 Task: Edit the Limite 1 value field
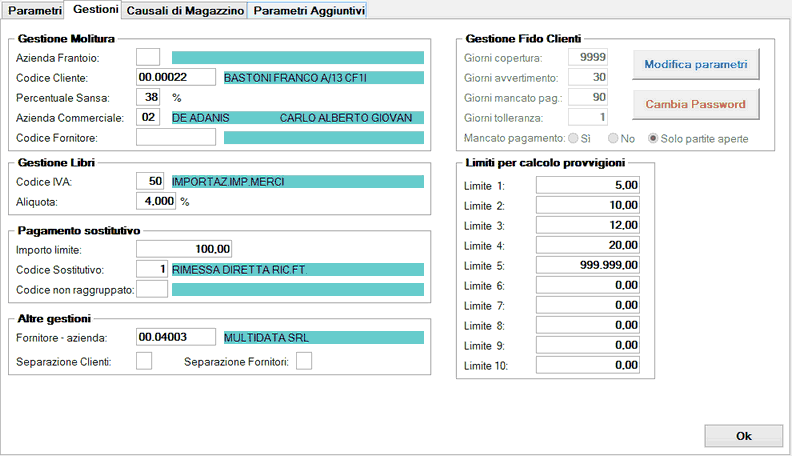(588, 185)
